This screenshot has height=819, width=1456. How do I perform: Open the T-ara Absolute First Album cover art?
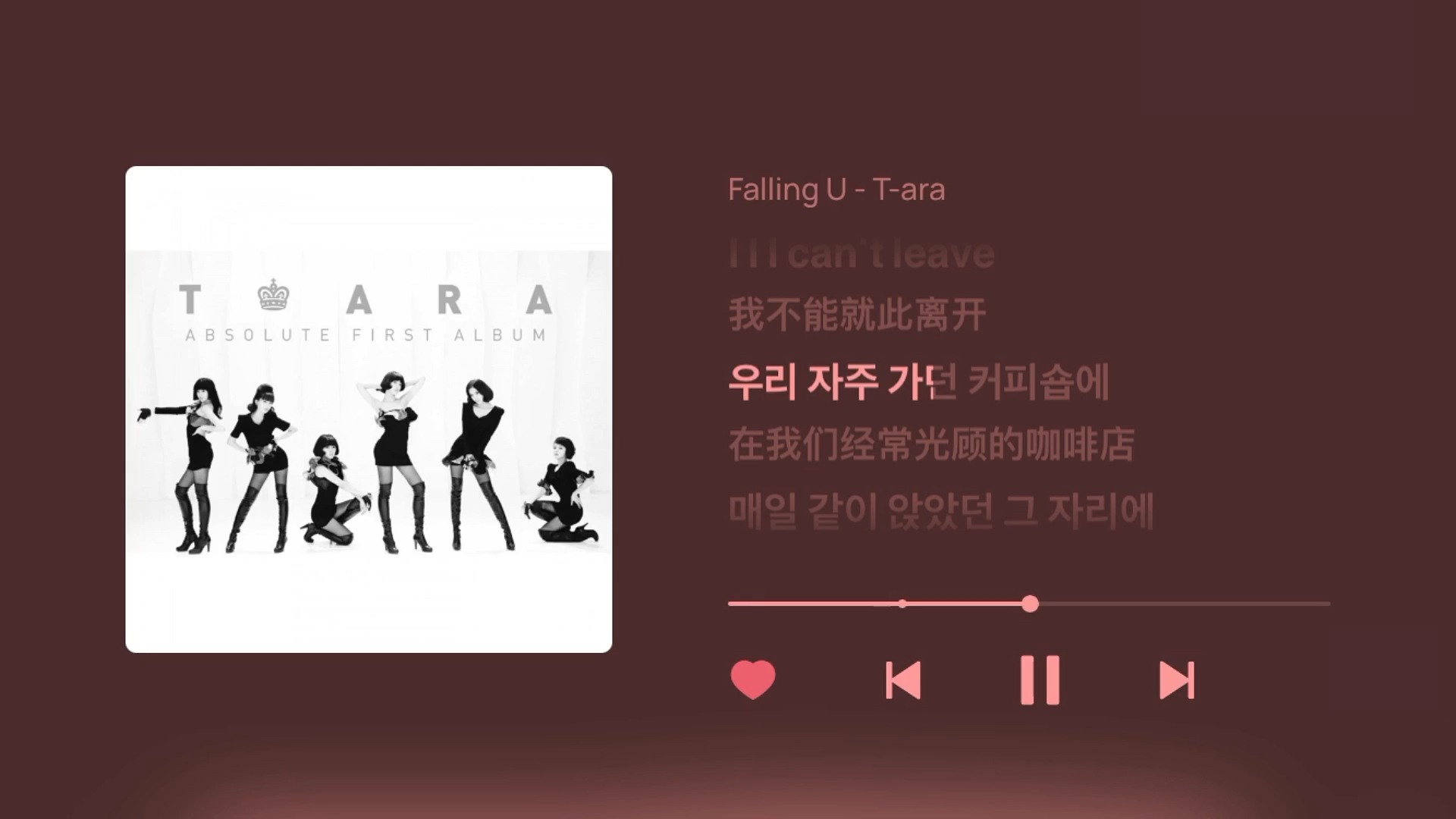pyautogui.click(x=369, y=409)
